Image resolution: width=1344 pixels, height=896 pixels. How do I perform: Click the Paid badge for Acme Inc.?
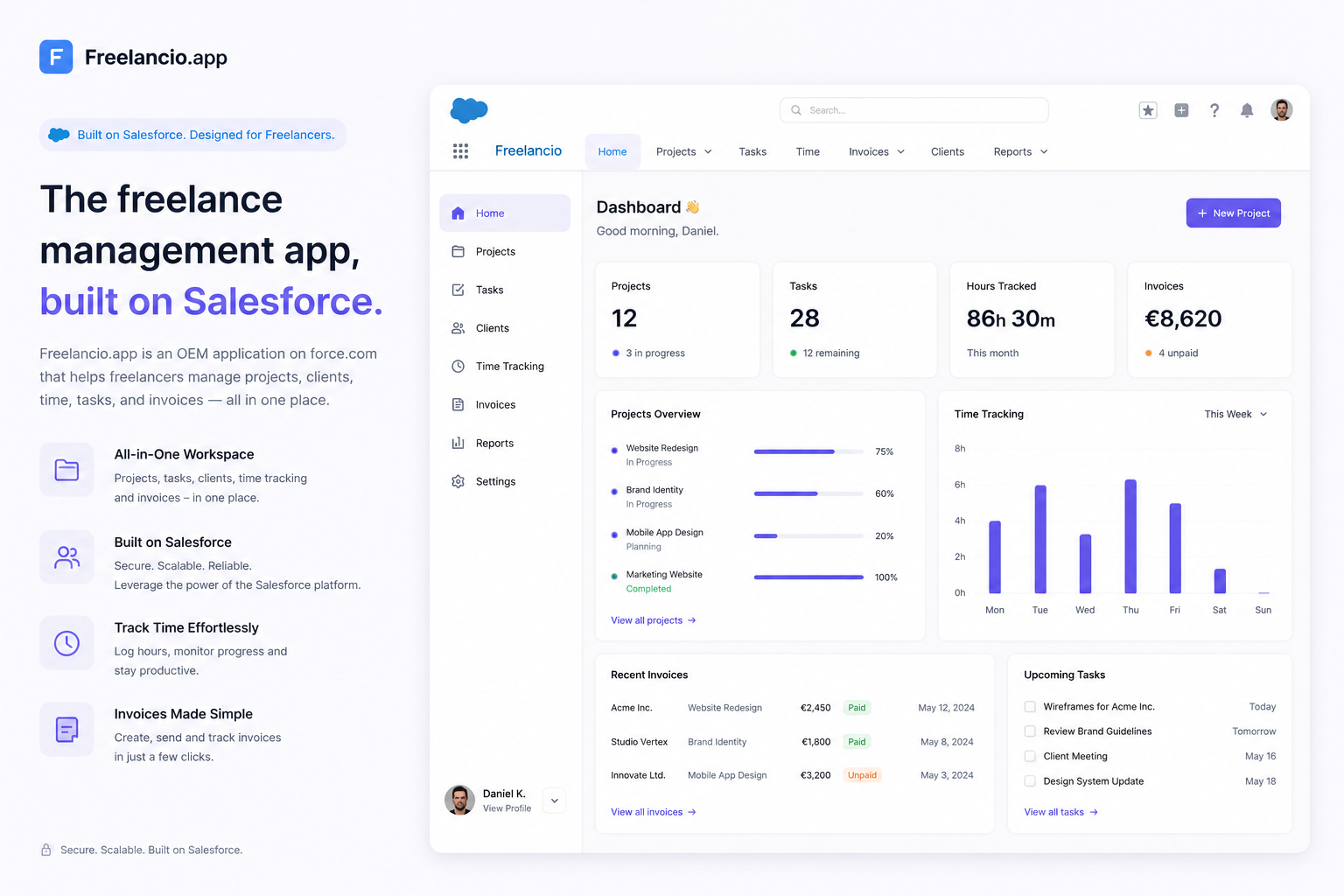[x=857, y=708]
